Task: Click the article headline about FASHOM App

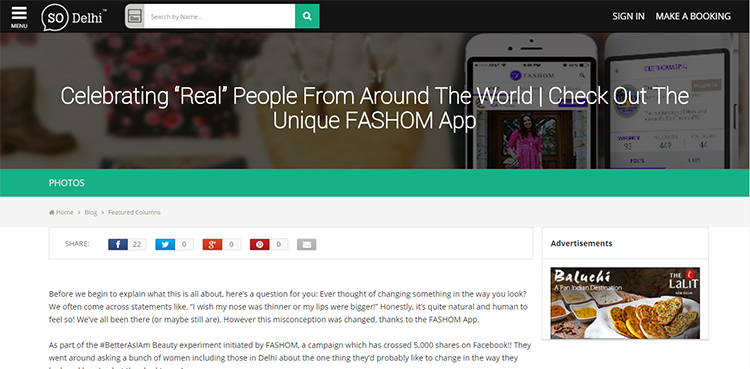Action: point(375,109)
